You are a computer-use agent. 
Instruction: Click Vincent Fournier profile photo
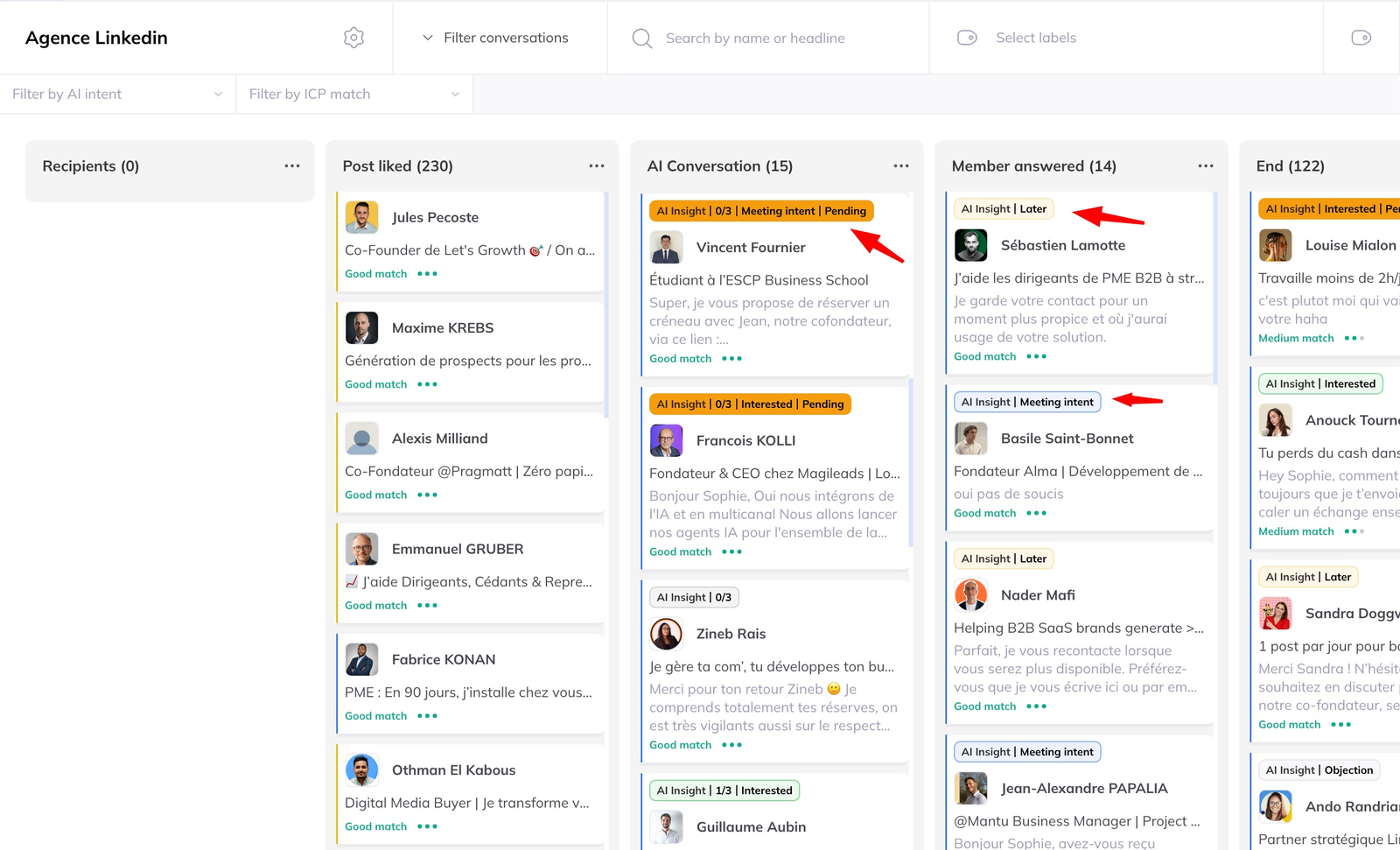pyautogui.click(x=666, y=248)
